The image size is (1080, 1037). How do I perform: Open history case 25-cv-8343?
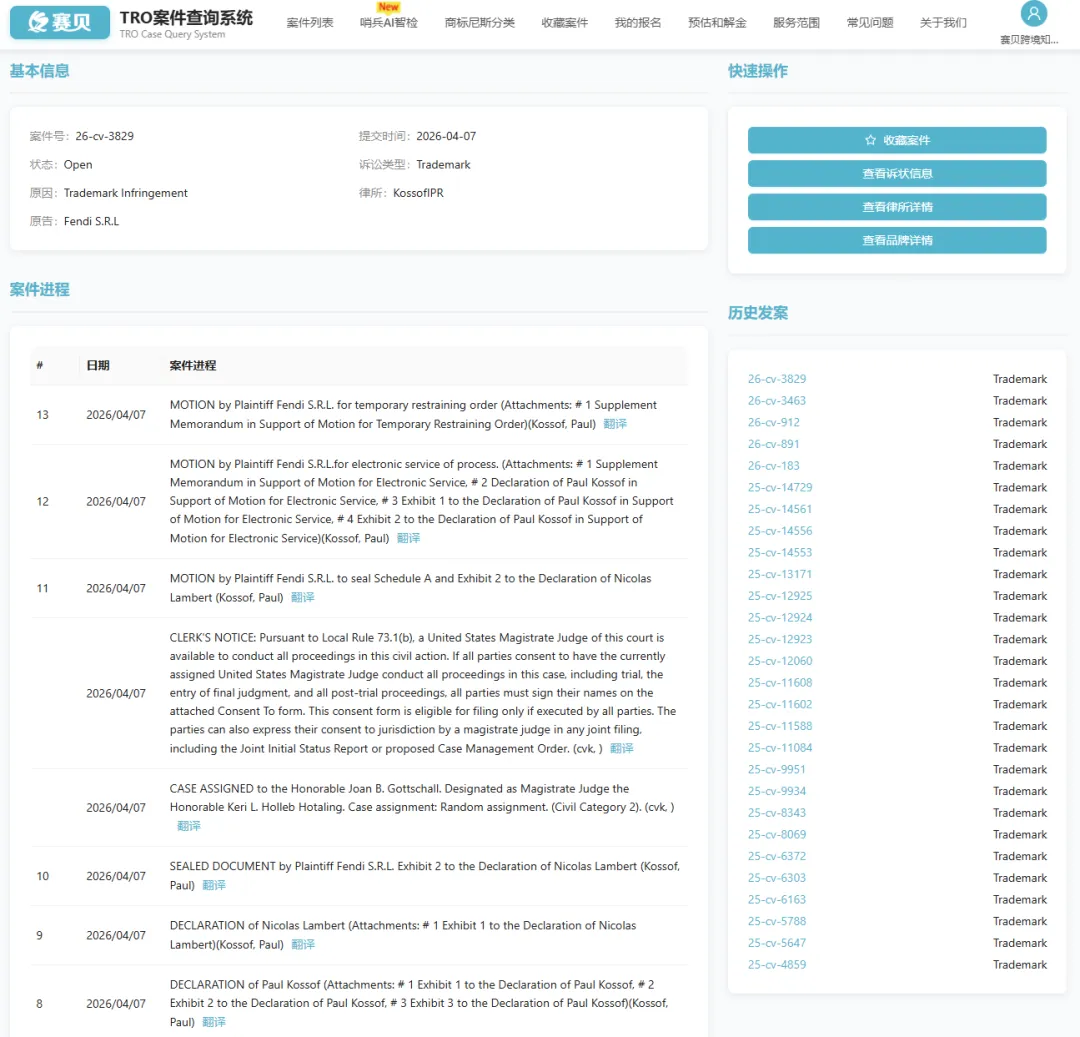click(777, 813)
